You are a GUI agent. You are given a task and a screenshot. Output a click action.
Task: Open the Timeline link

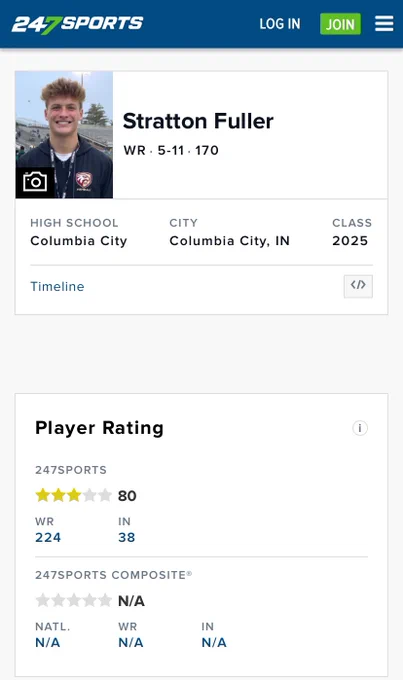57,286
